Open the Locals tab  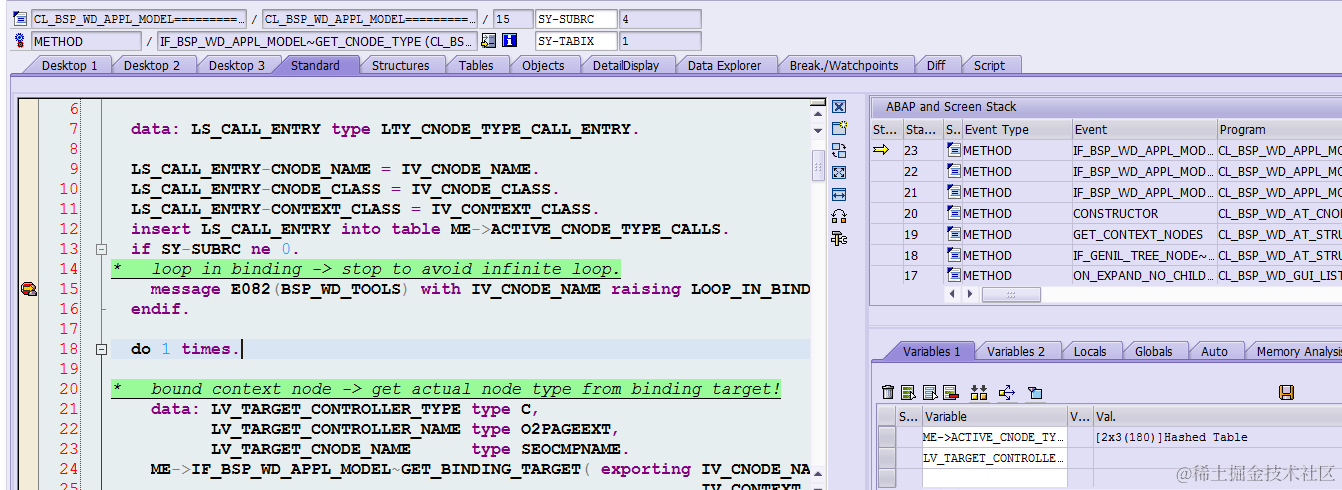1090,351
